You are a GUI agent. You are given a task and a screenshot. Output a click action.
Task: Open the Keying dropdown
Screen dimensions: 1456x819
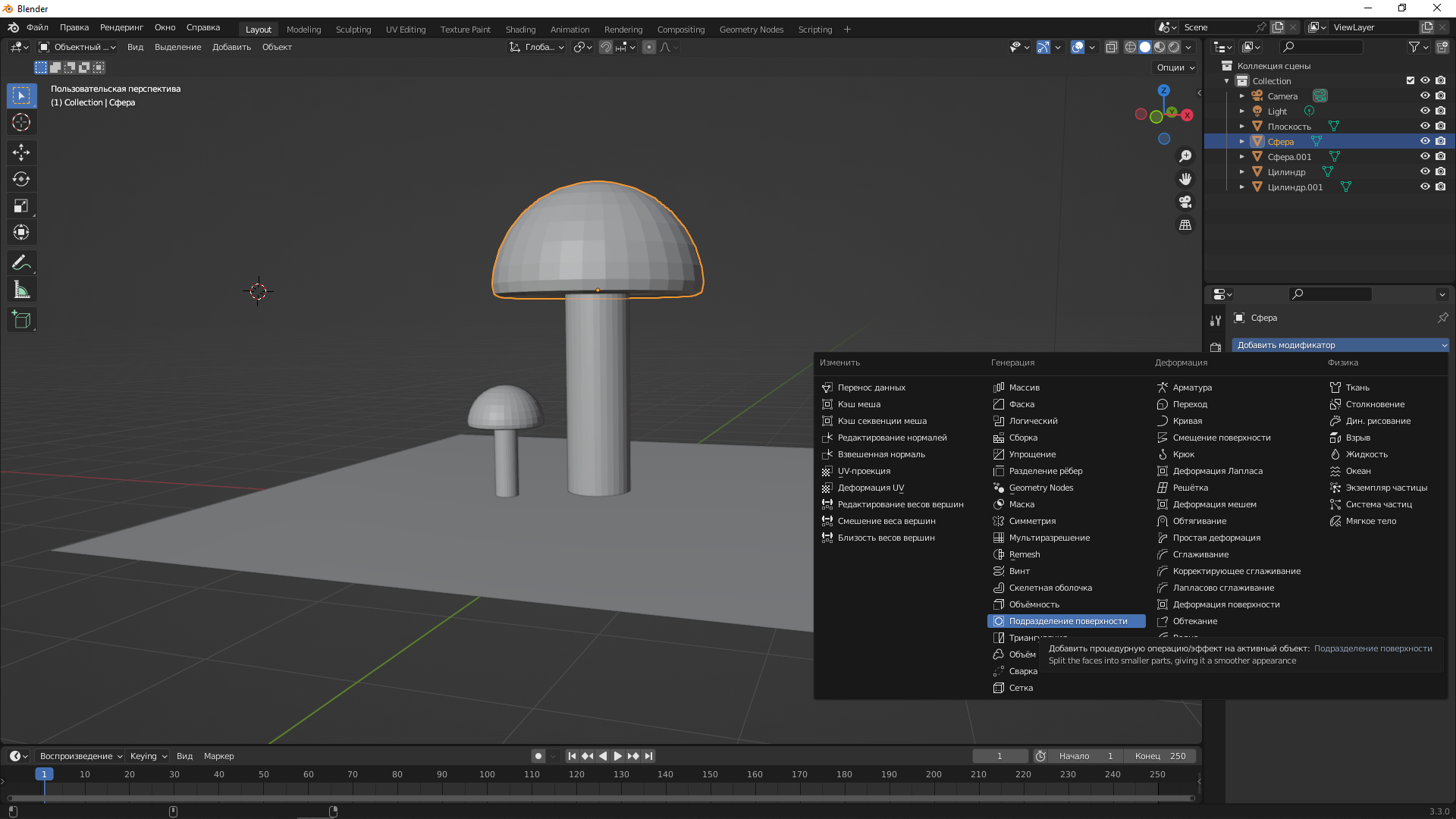[x=148, y=756]
